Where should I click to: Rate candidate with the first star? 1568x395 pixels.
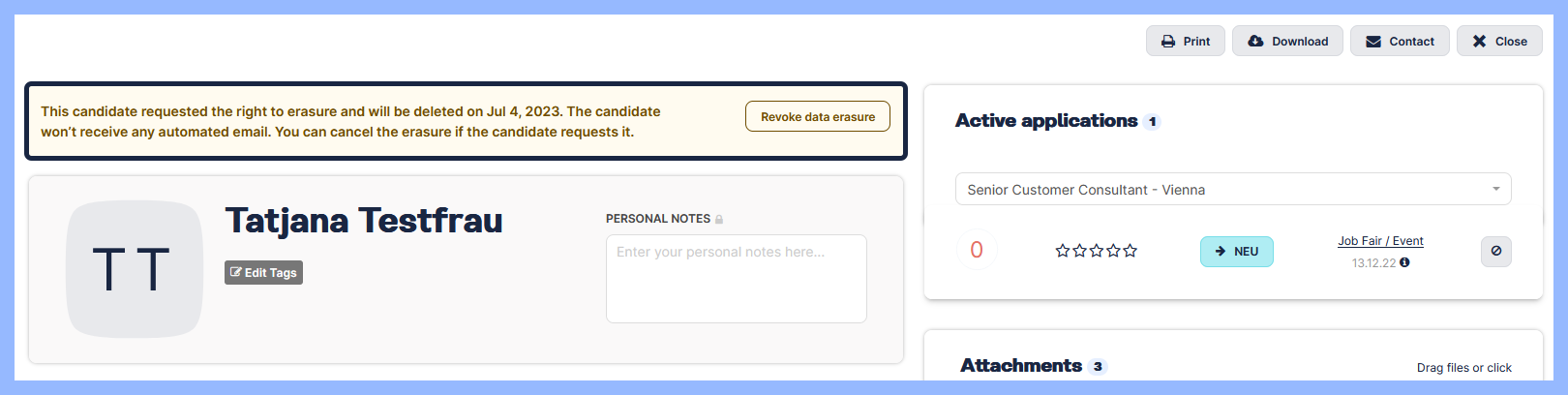pos(1063,251)
